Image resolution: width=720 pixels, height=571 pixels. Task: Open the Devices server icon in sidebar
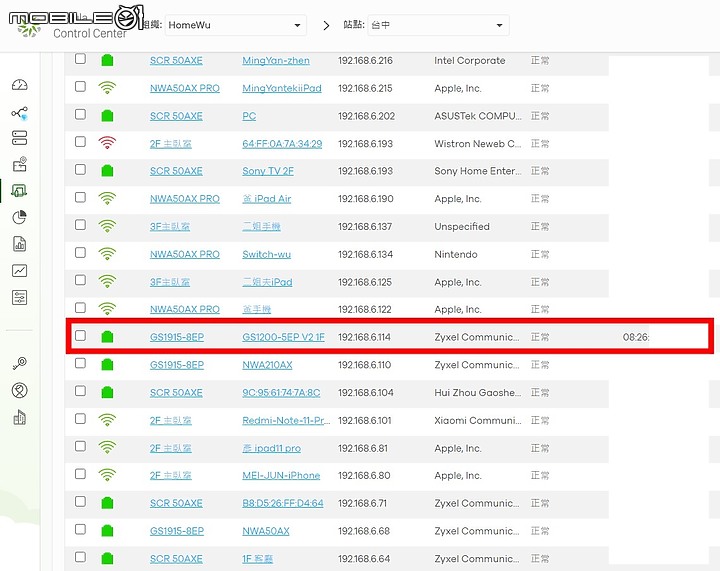coord(20,138)
